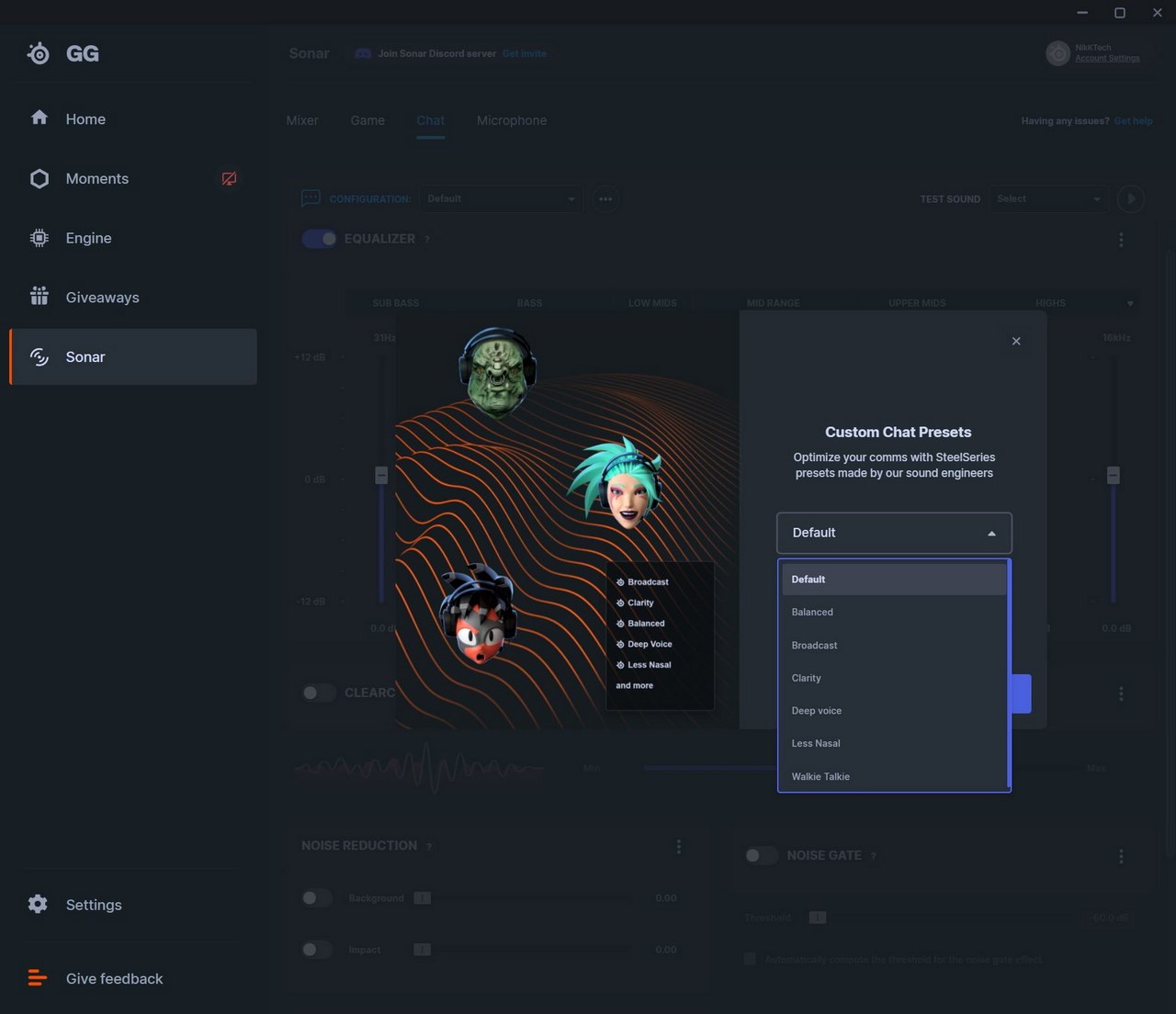
Task: Pick Deep voice preset option
Action: (x=894, y=711)
